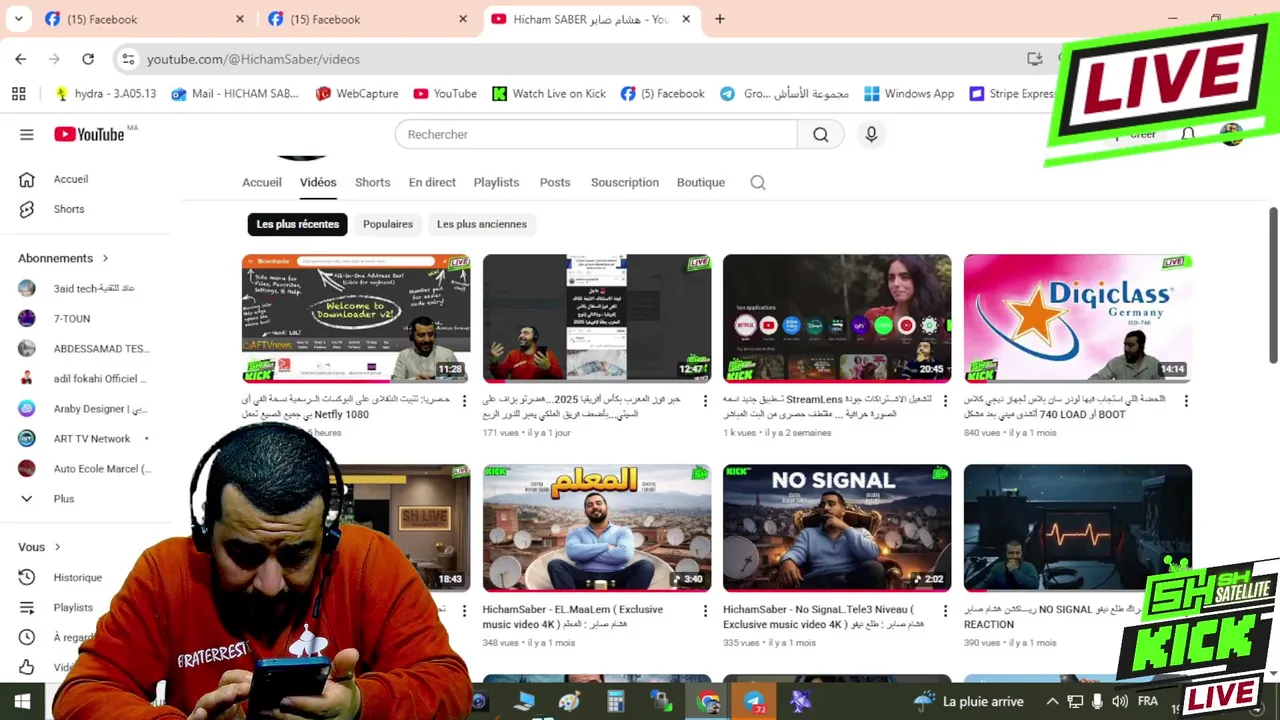Open Windows App bookmark
The width and height of the screenshot is (1280, 720).
tap(909, 93)
